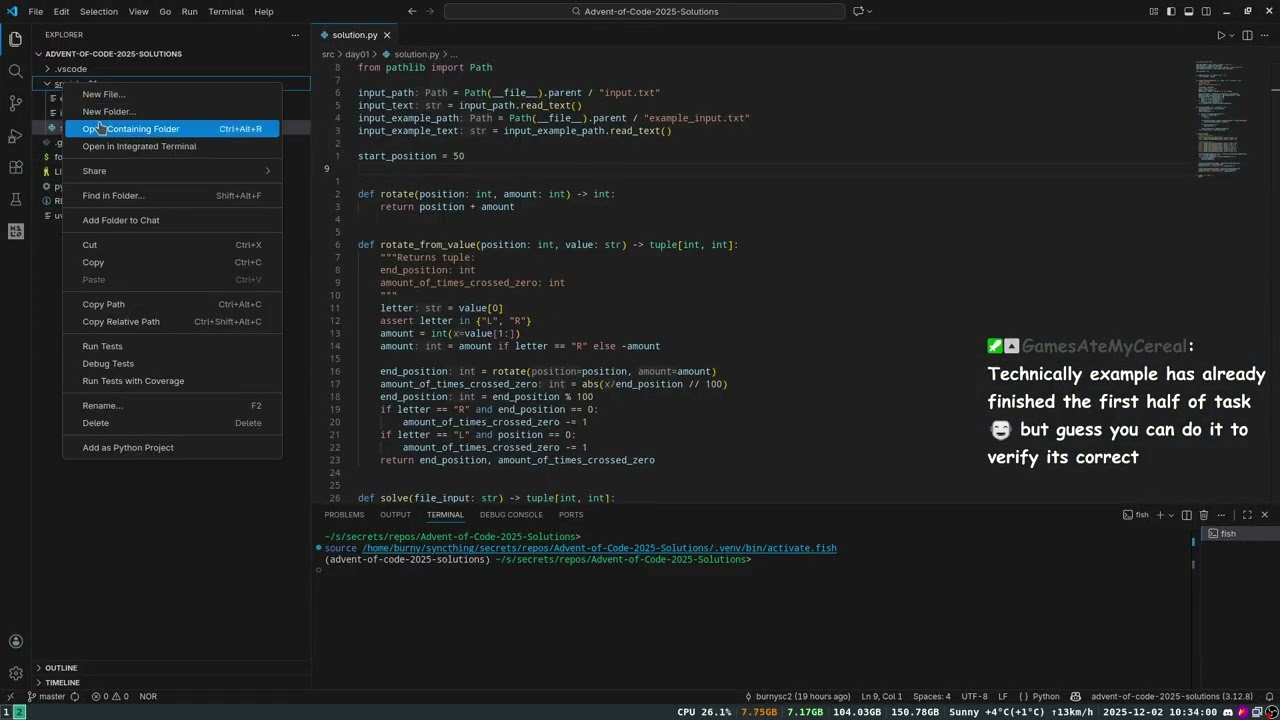Click Python language mode in status bar
The image size is (1280, 720).
[x=1046, y=696]
